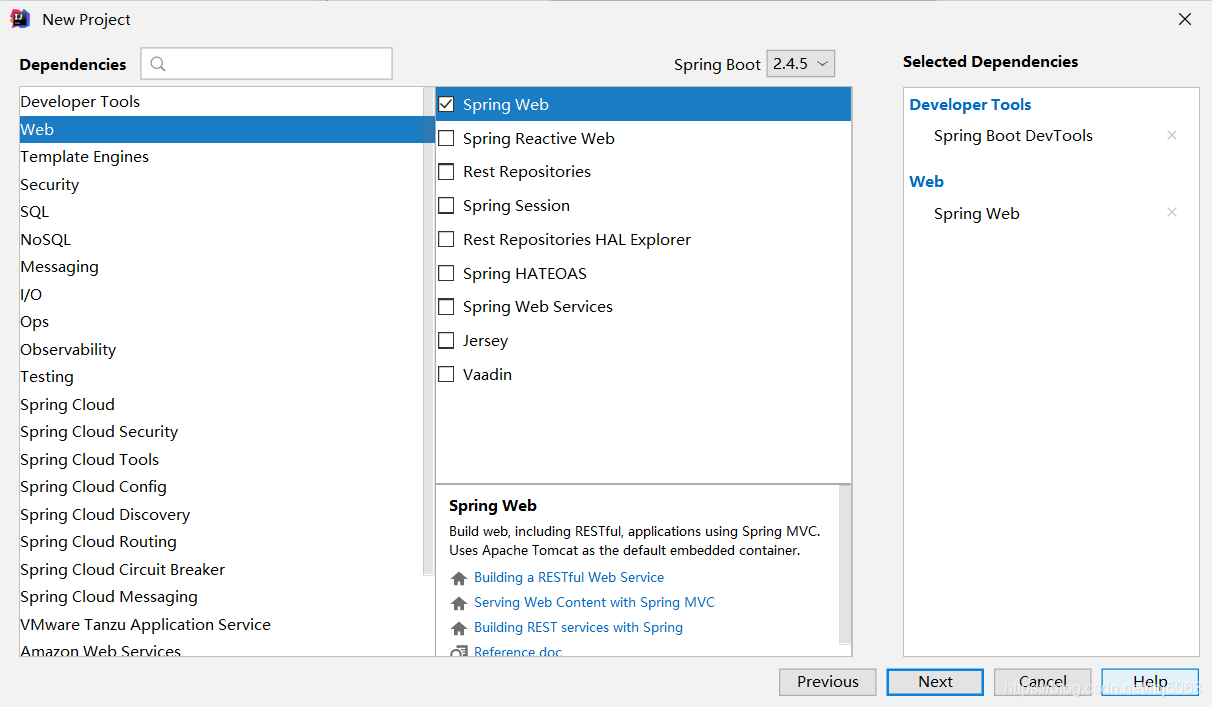
Task: Focus the dependencies search field
Action: [266, 64]
